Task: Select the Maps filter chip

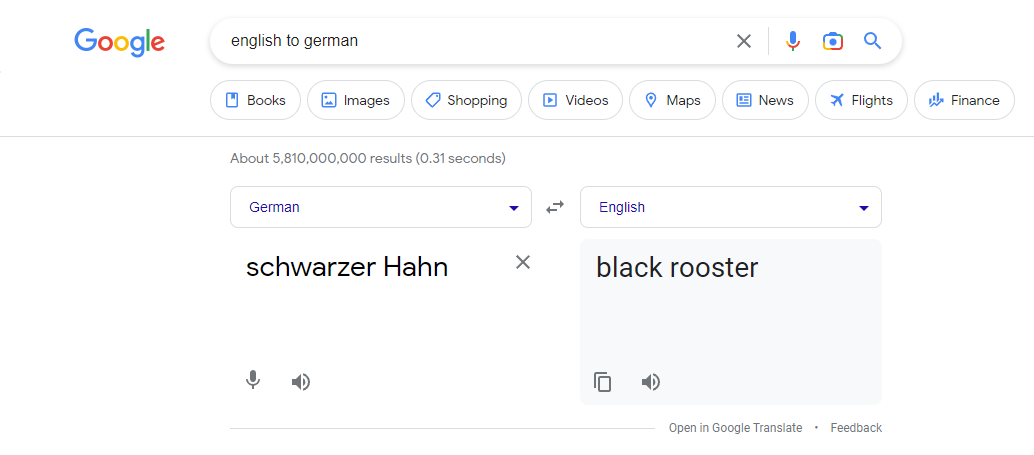Action: [672, 100]
